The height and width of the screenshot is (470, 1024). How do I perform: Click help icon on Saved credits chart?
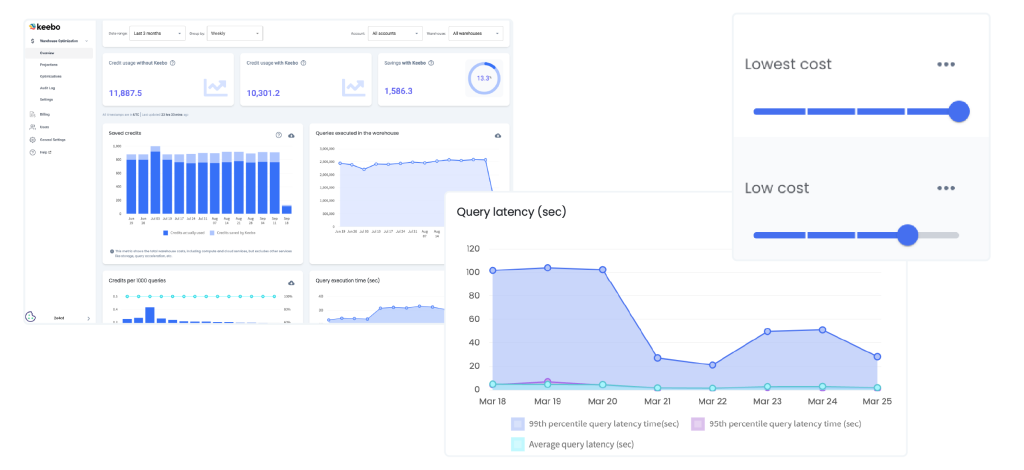coord(279,135)
